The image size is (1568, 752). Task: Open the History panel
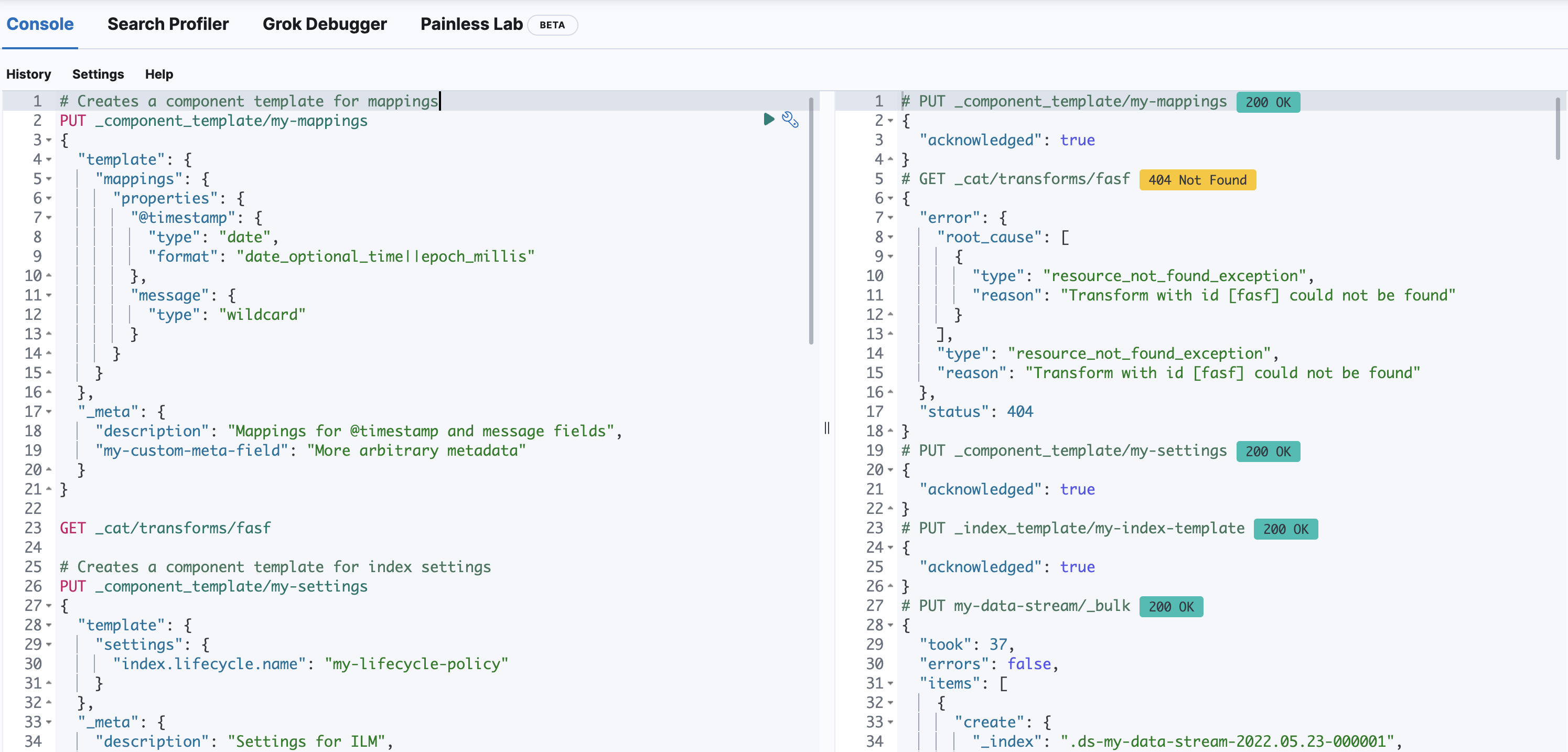click(29, 74)
